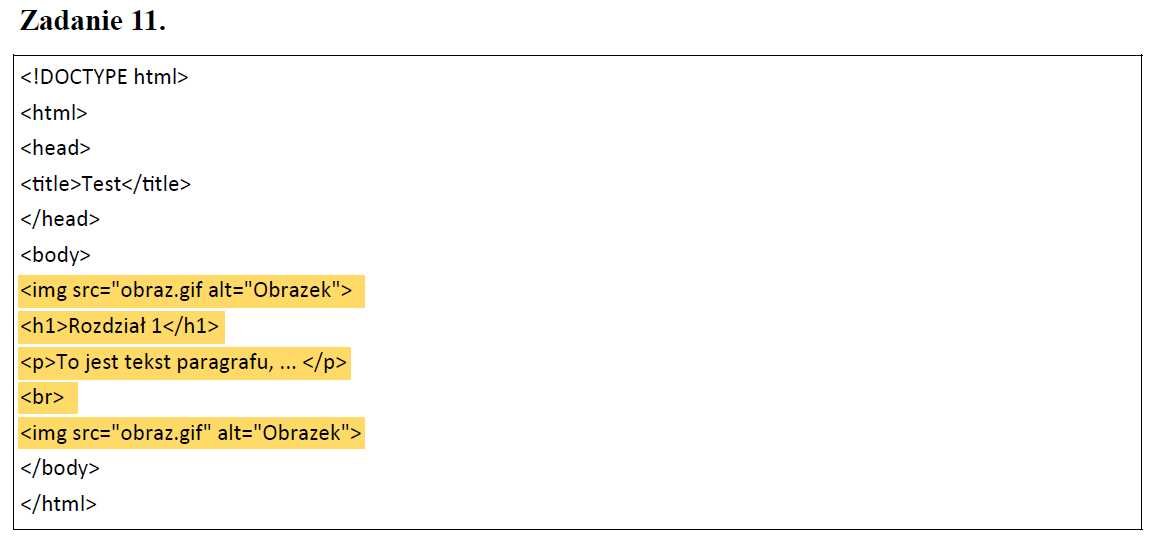1163x541 pixels.
Task: Click the opening <title> tag
Action: point(51,184)
